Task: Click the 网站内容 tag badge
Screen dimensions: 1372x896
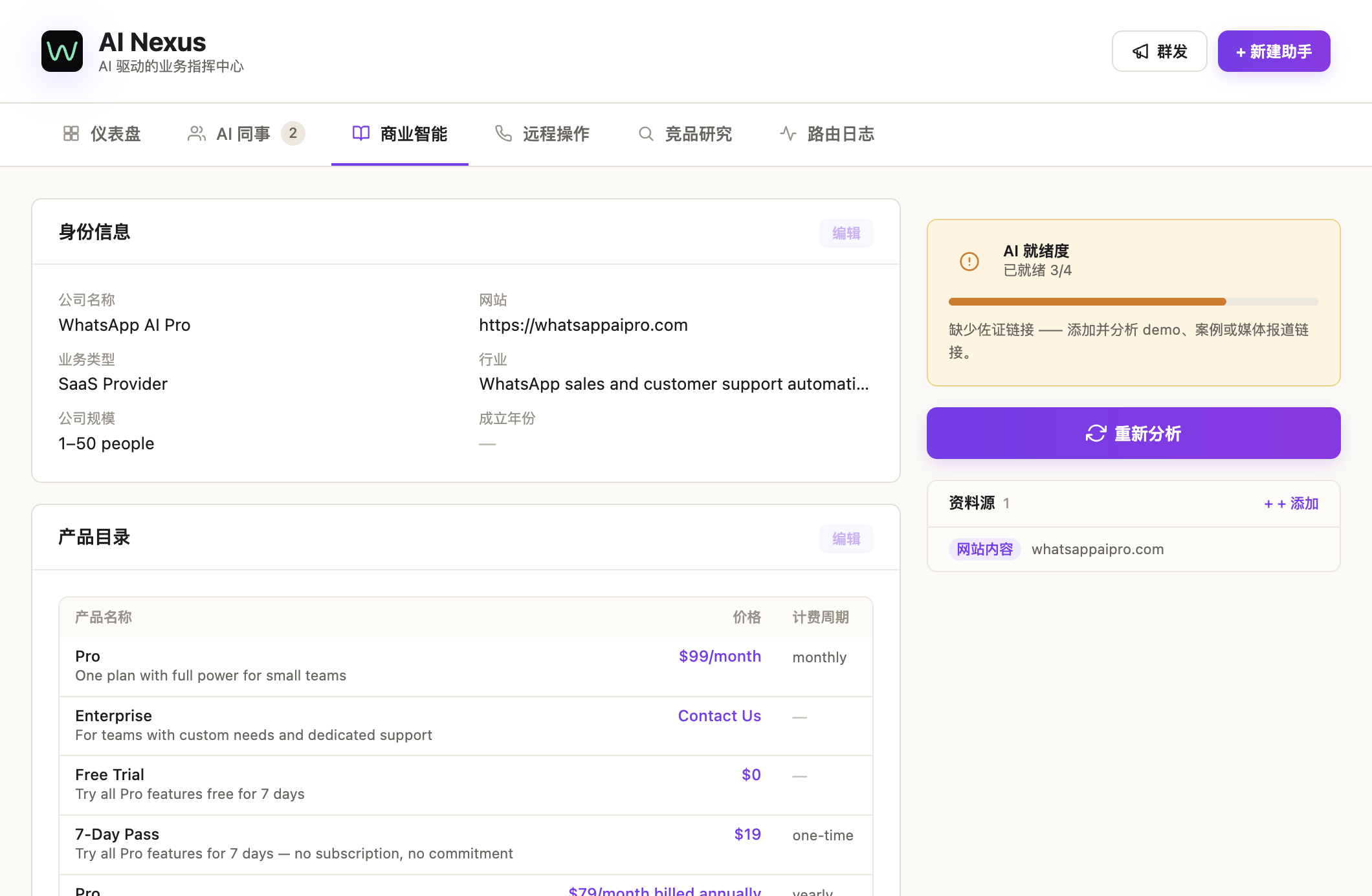Action: click(985, 549)
